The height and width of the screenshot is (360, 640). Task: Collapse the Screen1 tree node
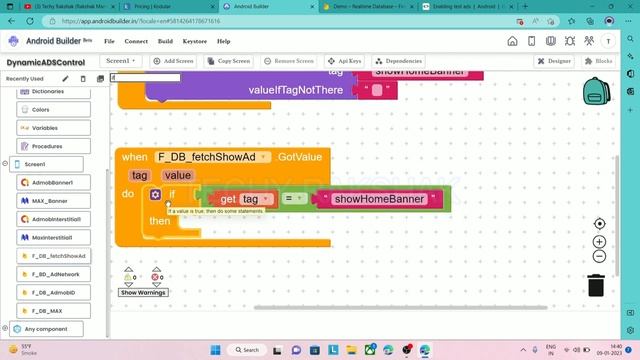[x=5, y=164]
